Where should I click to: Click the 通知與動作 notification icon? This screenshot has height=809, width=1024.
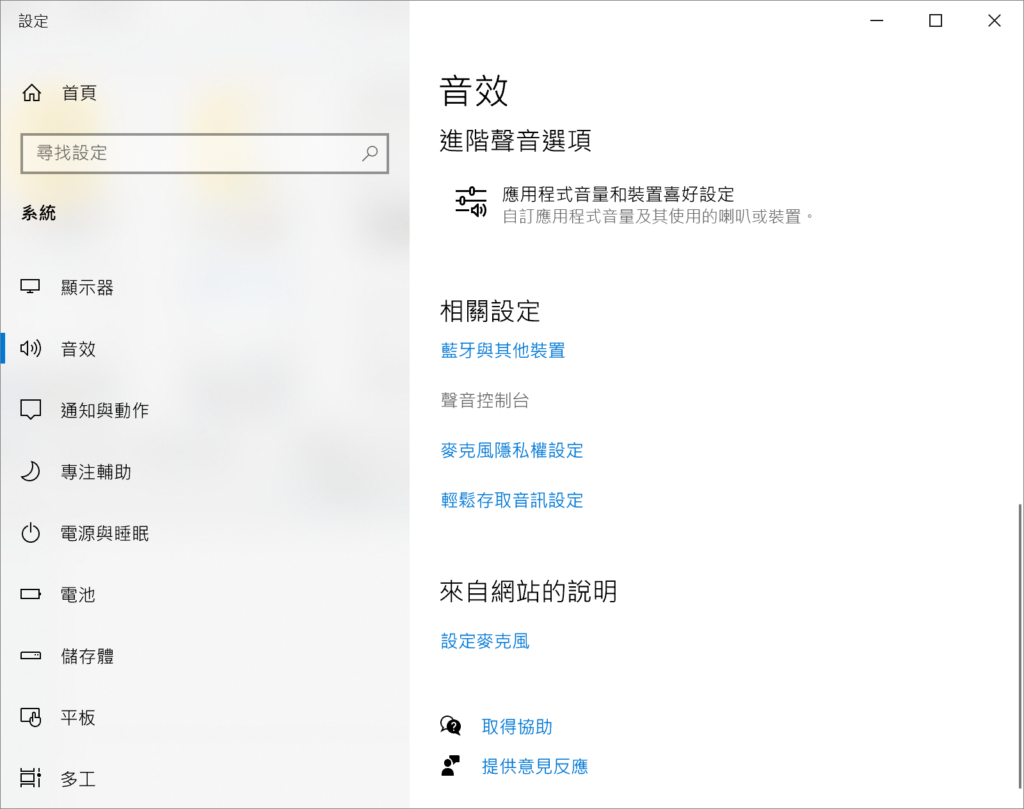(31, 410)
